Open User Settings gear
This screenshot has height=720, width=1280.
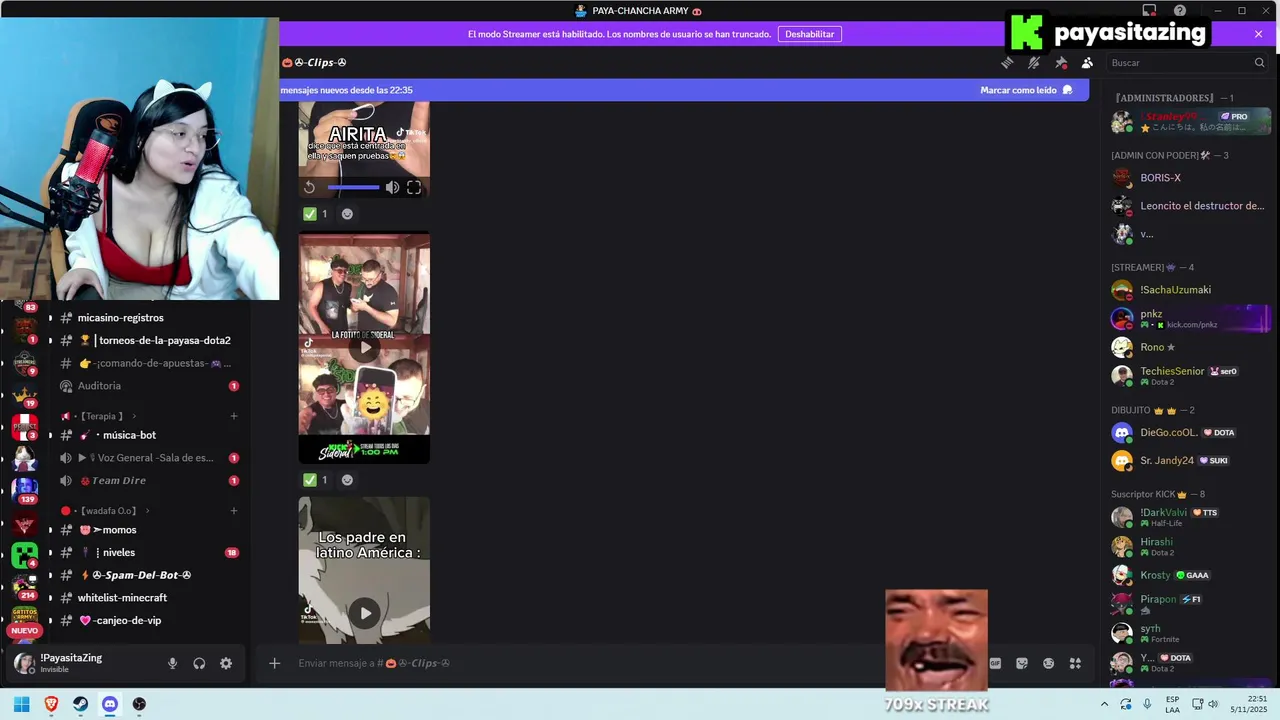click(x=226, y=663)
